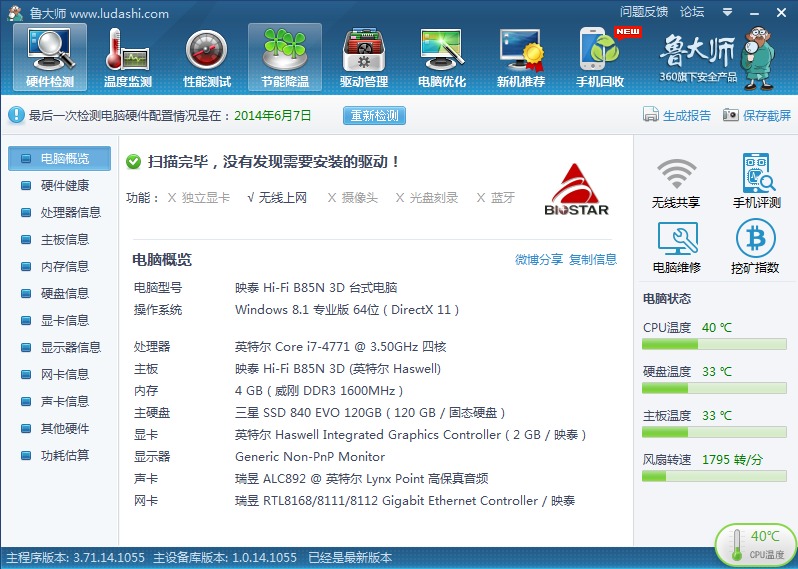Click the BIOSTAR brand logo
Screen dimensions: 798x569
pos(577,190)
